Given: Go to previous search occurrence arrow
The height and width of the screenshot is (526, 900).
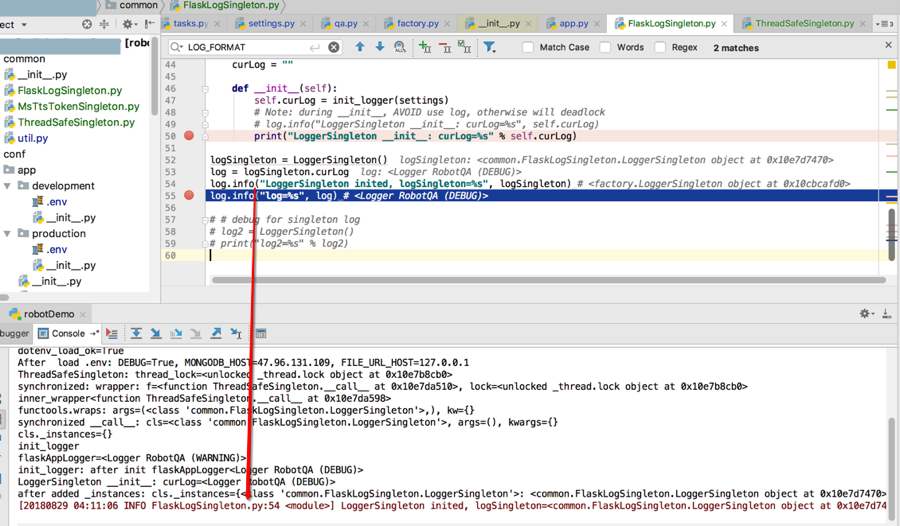Looking at the screenshot, I should tap(360, 47).
